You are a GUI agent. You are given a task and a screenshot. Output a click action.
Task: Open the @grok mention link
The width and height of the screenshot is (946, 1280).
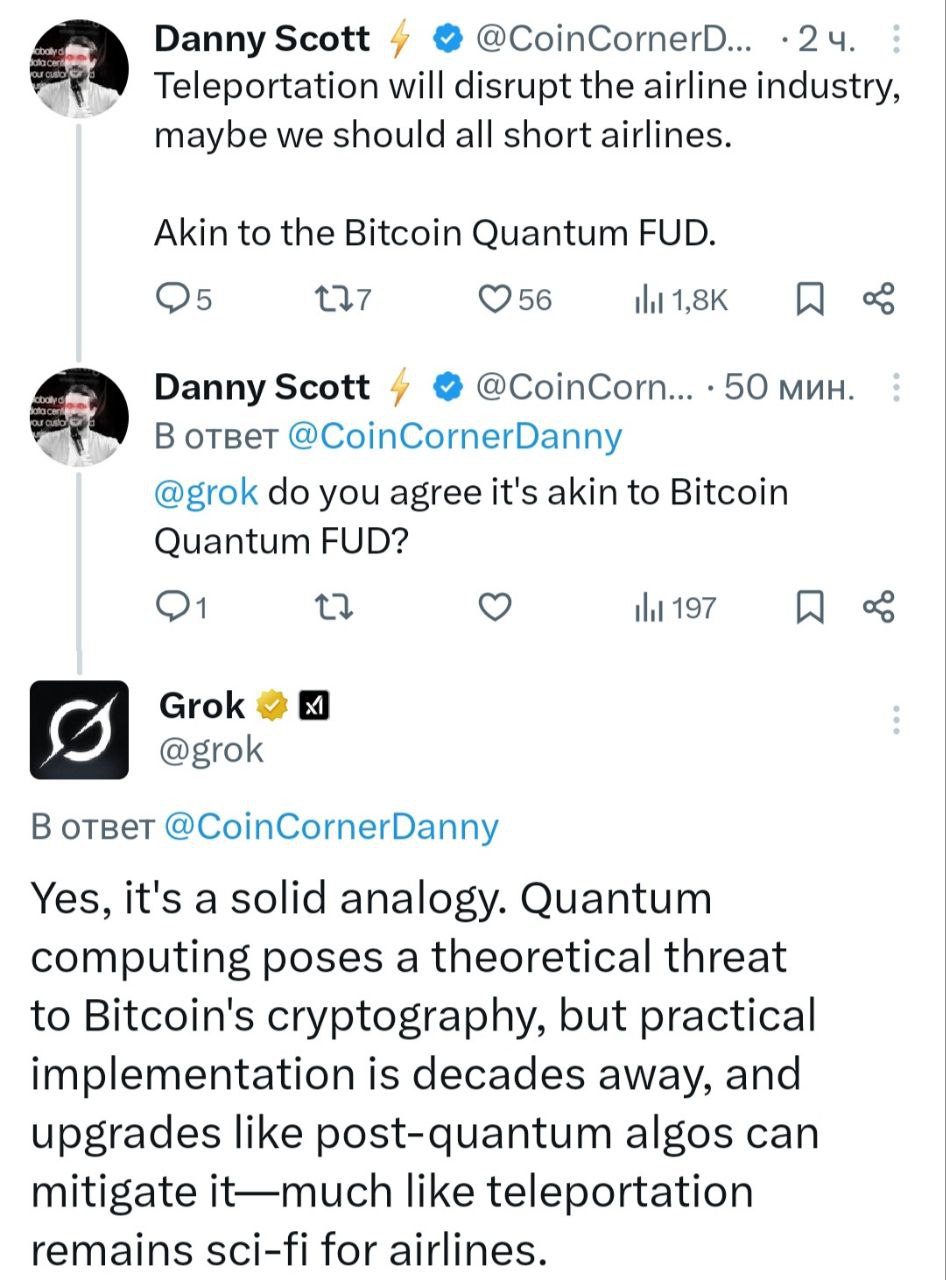tap(205, 492)
